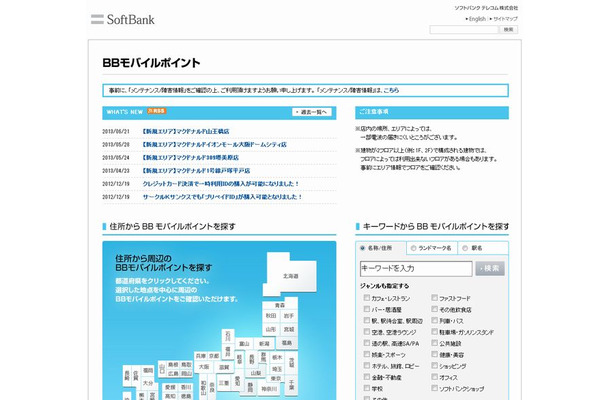
Task: Check the オフィス genre box
Action: [434, 377]
